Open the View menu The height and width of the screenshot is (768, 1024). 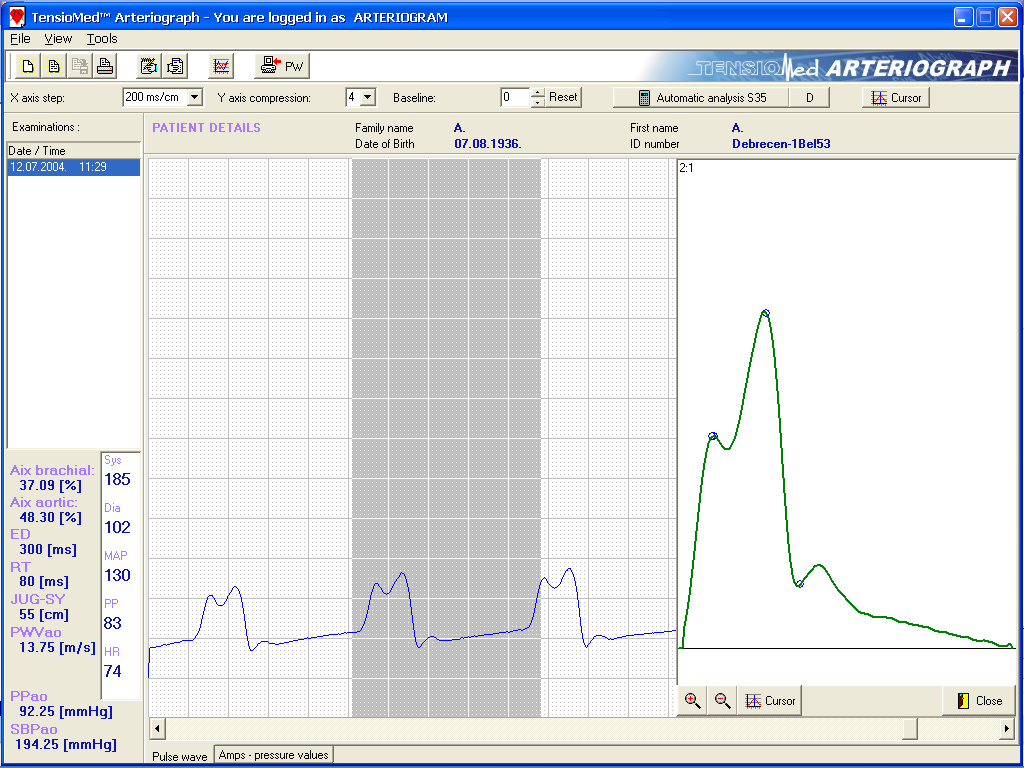(58, 39)
